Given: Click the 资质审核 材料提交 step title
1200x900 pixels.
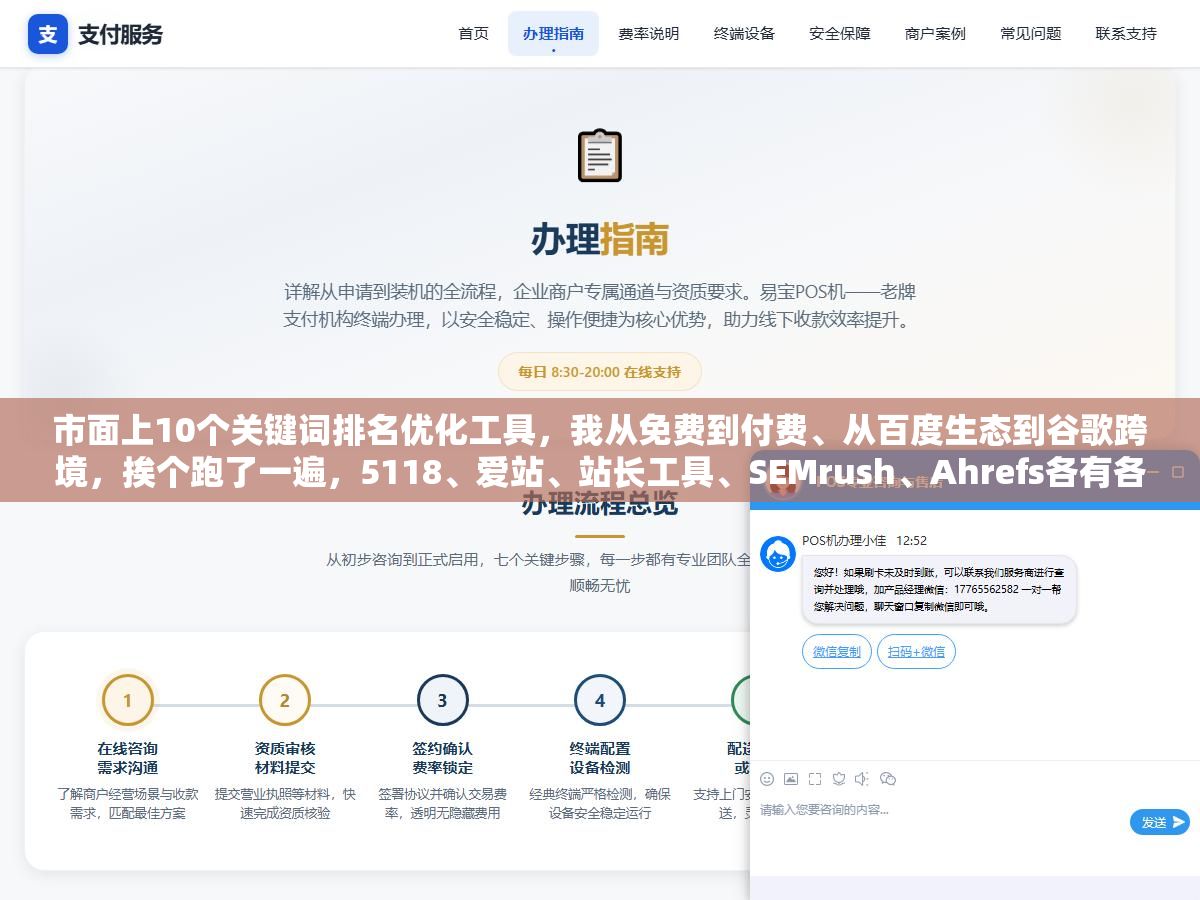Looking at the screenshot, I should [x=285, y=758].
